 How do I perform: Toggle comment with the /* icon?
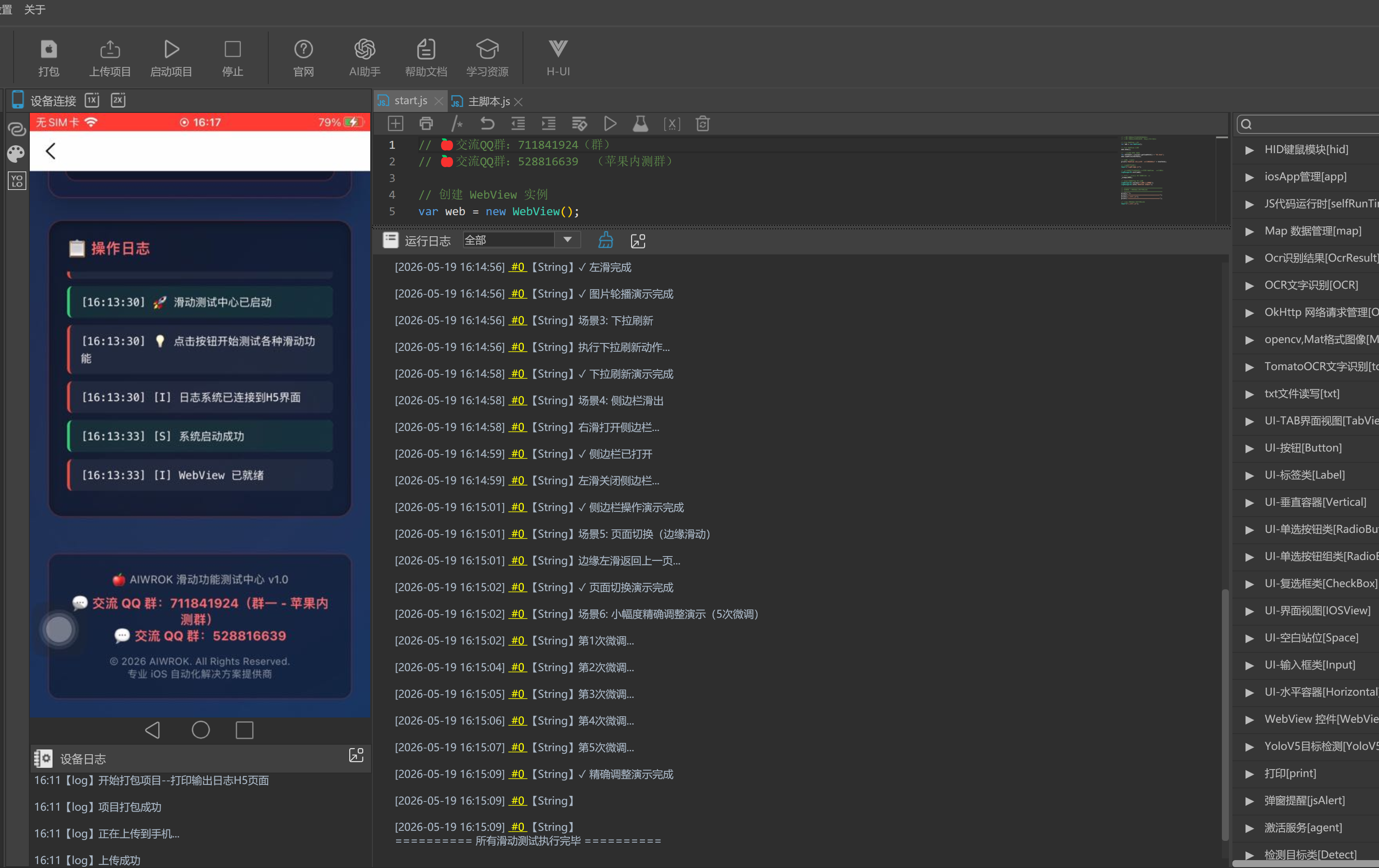pos(457,124)
